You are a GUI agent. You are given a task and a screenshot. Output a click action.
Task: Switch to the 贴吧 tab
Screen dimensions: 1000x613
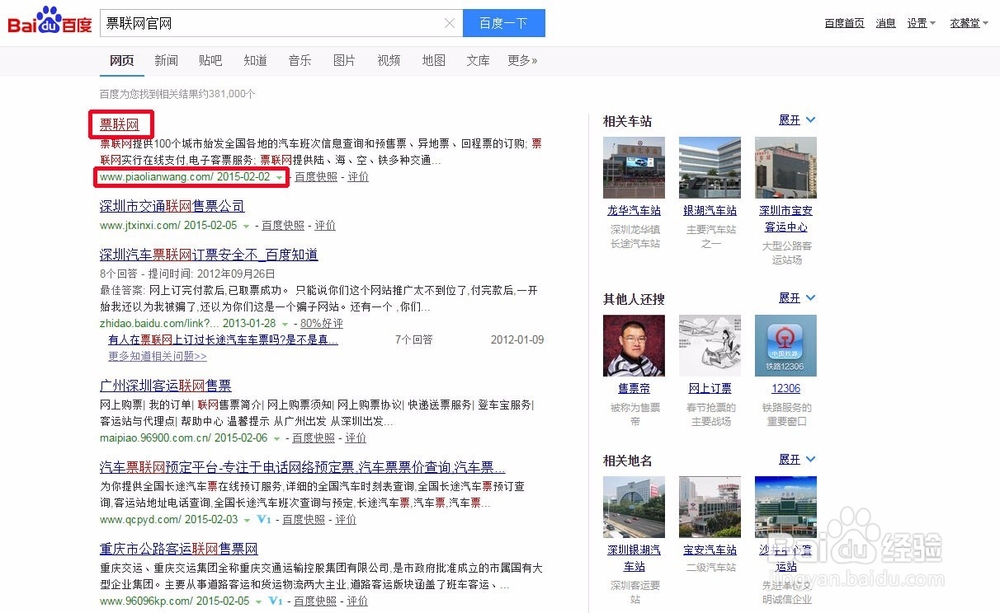210,61
